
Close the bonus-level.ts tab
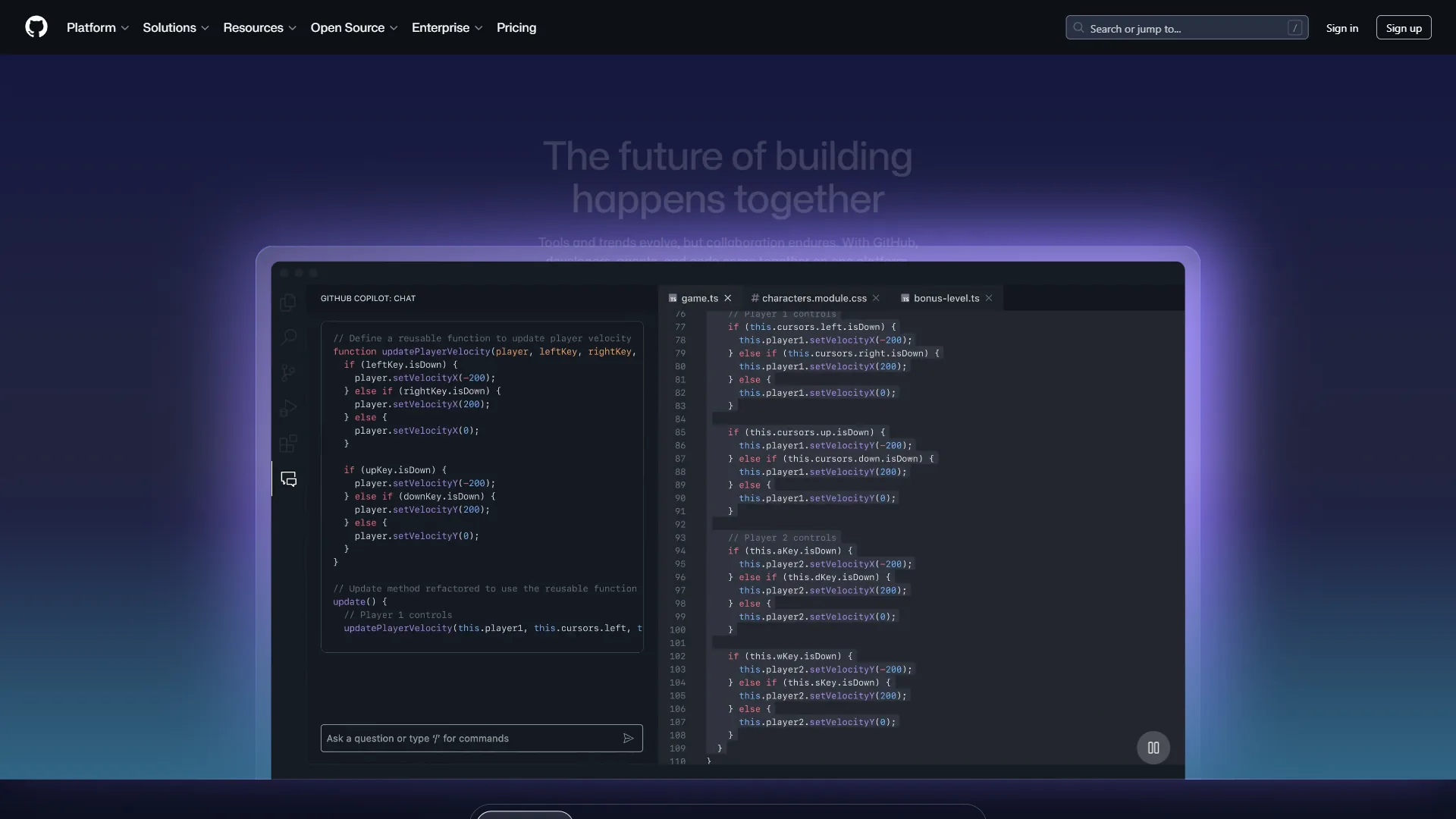click(x=989, y=298)
